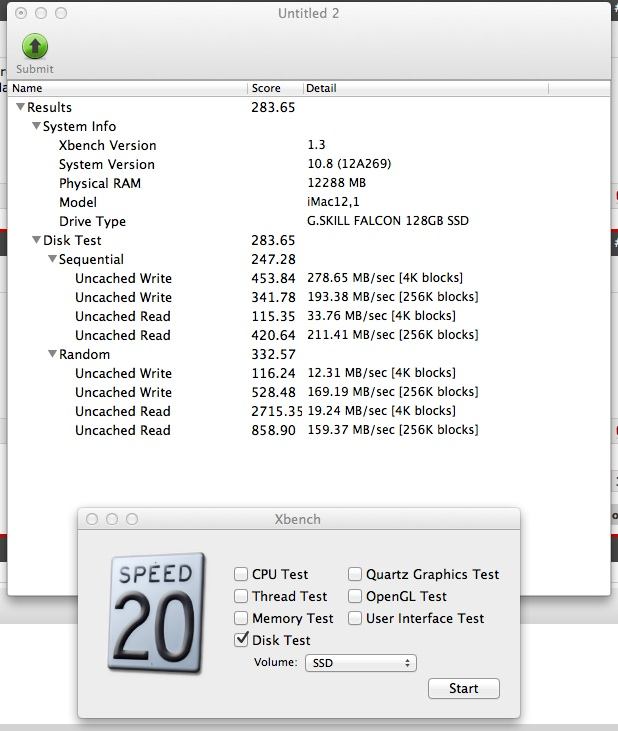Select the Drive Type row

point(309,221)
